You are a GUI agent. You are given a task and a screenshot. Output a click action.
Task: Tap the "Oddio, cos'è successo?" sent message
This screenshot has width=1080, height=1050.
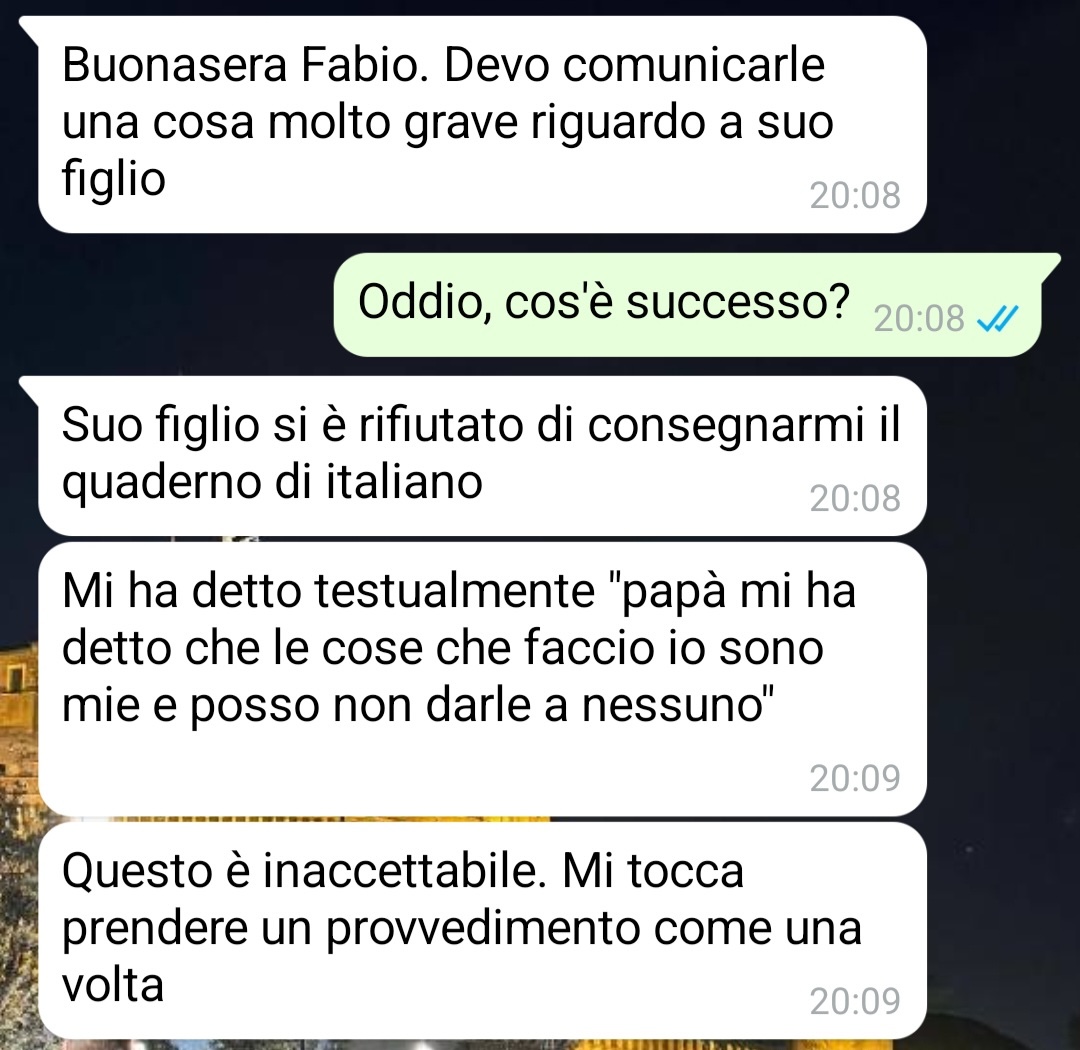coord(689,305)
